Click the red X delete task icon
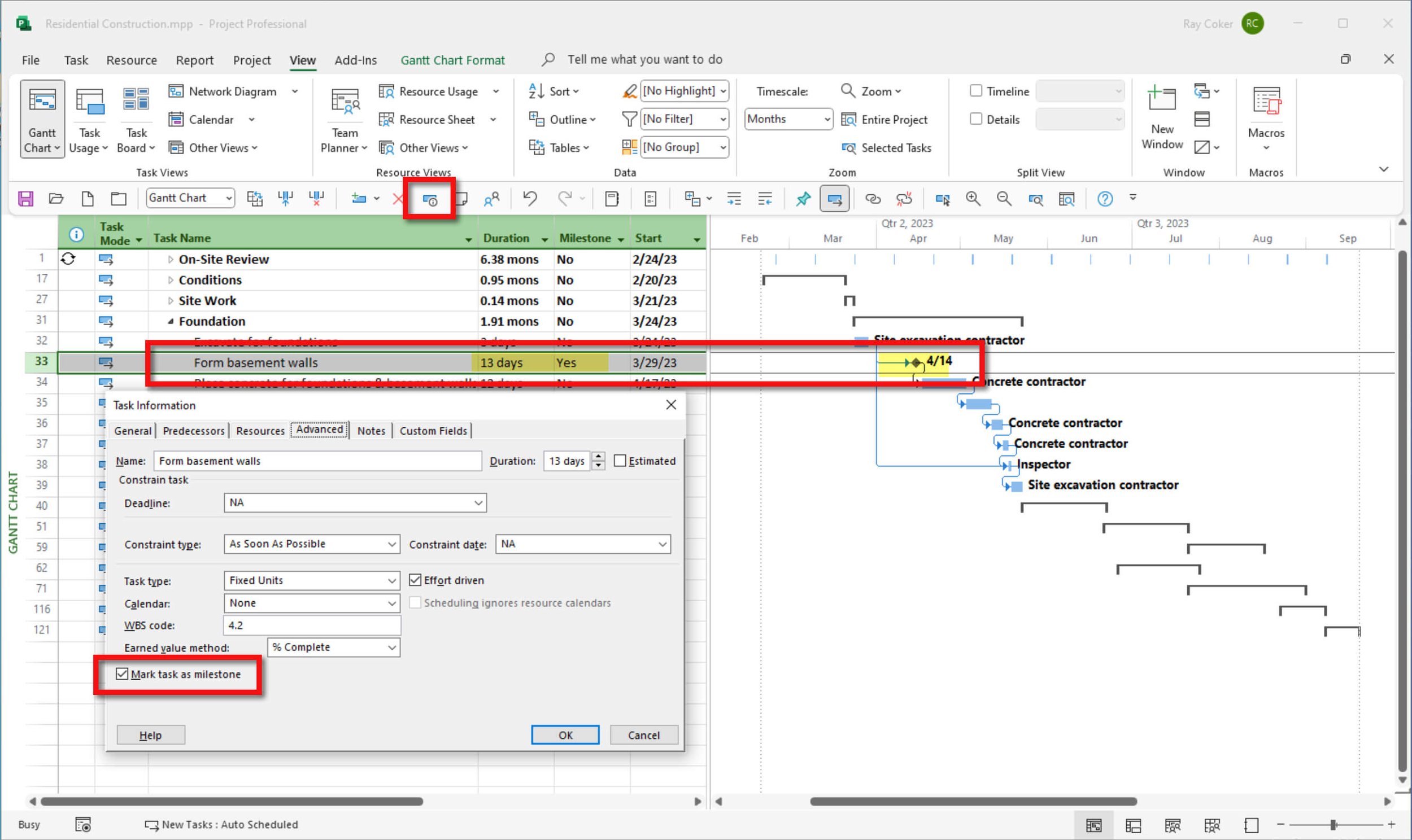The image size is (1412, 840). (x=398, y=199)
